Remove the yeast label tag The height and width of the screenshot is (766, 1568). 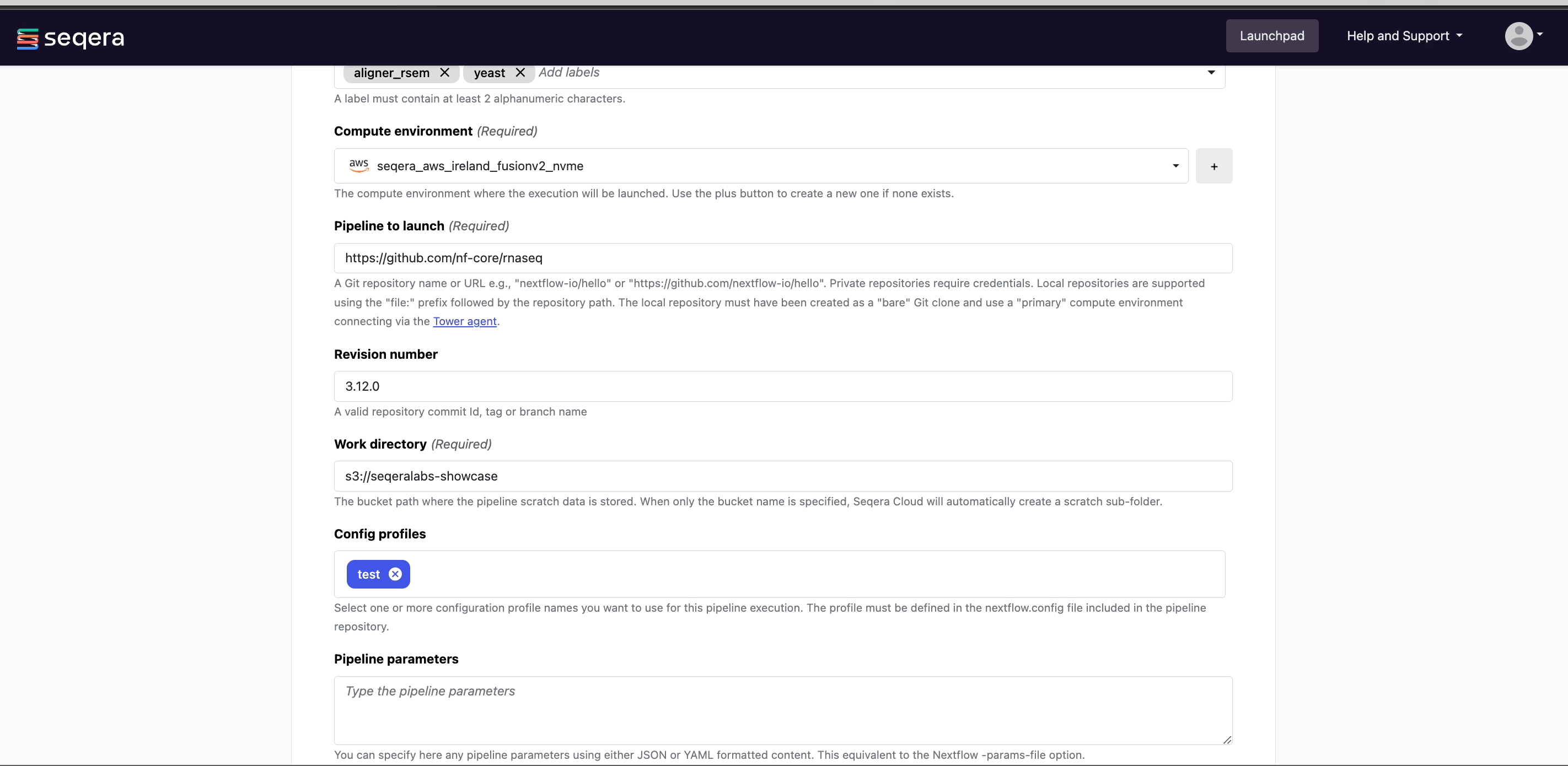point(521,72)
